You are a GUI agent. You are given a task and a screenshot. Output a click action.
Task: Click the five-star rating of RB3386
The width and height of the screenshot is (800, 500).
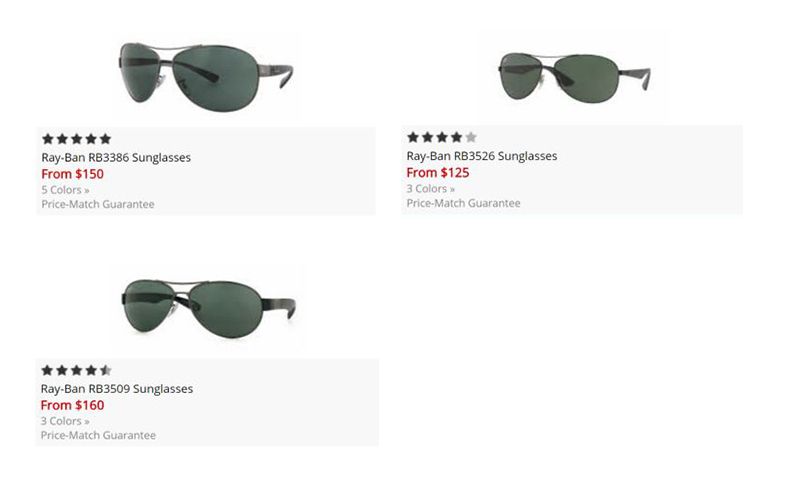coord(77,139)
